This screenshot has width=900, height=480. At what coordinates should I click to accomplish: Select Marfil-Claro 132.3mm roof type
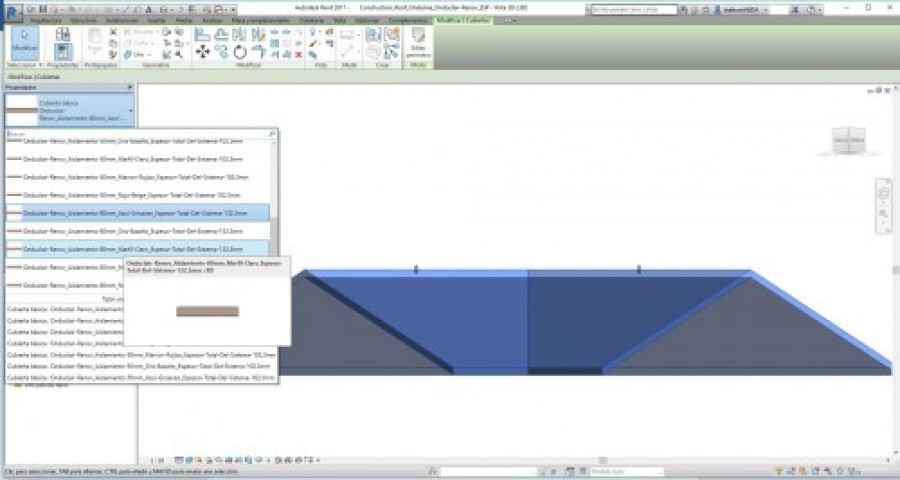pos(138,249)
